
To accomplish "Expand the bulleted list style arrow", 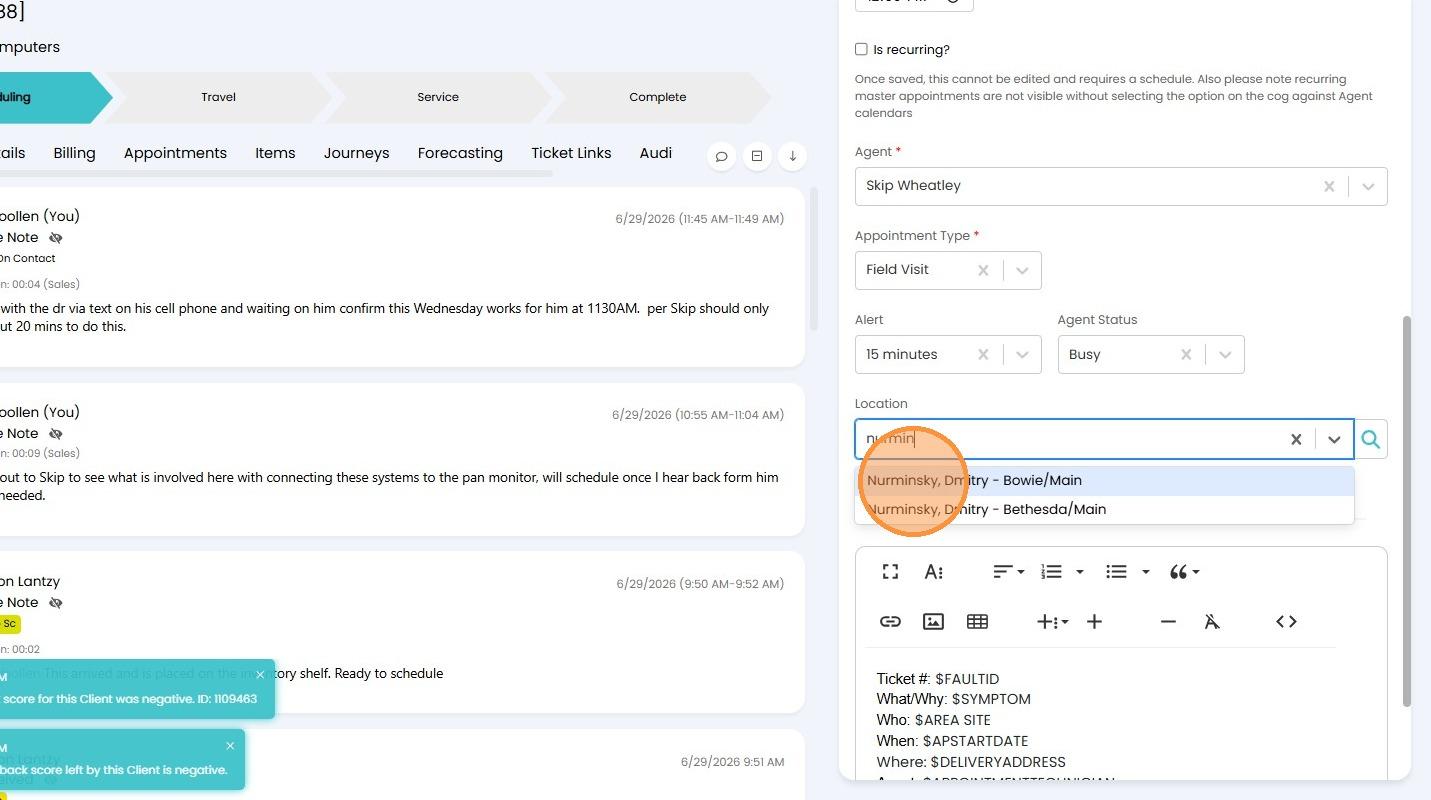I will point(1146,572).
